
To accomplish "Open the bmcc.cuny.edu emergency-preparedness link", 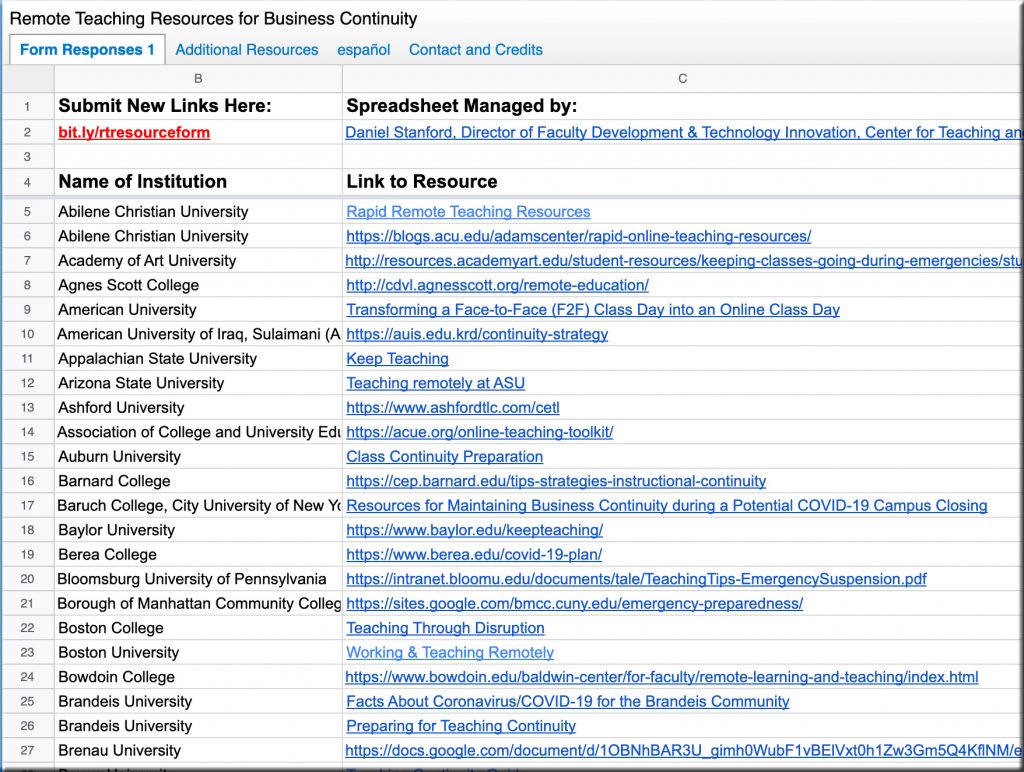I will click(x=575, y=603).
